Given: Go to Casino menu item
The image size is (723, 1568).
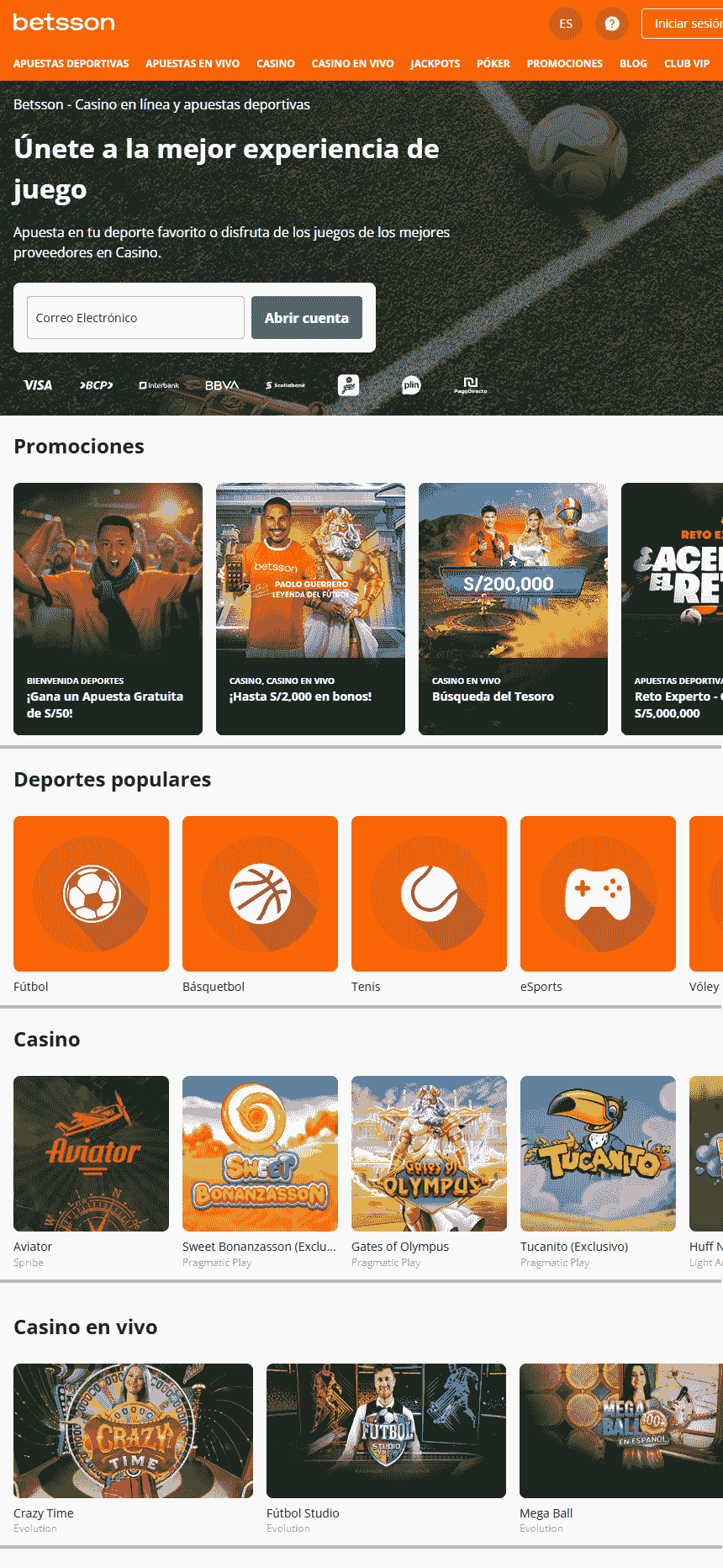Looking at the screenshot, I should (276, 63).
